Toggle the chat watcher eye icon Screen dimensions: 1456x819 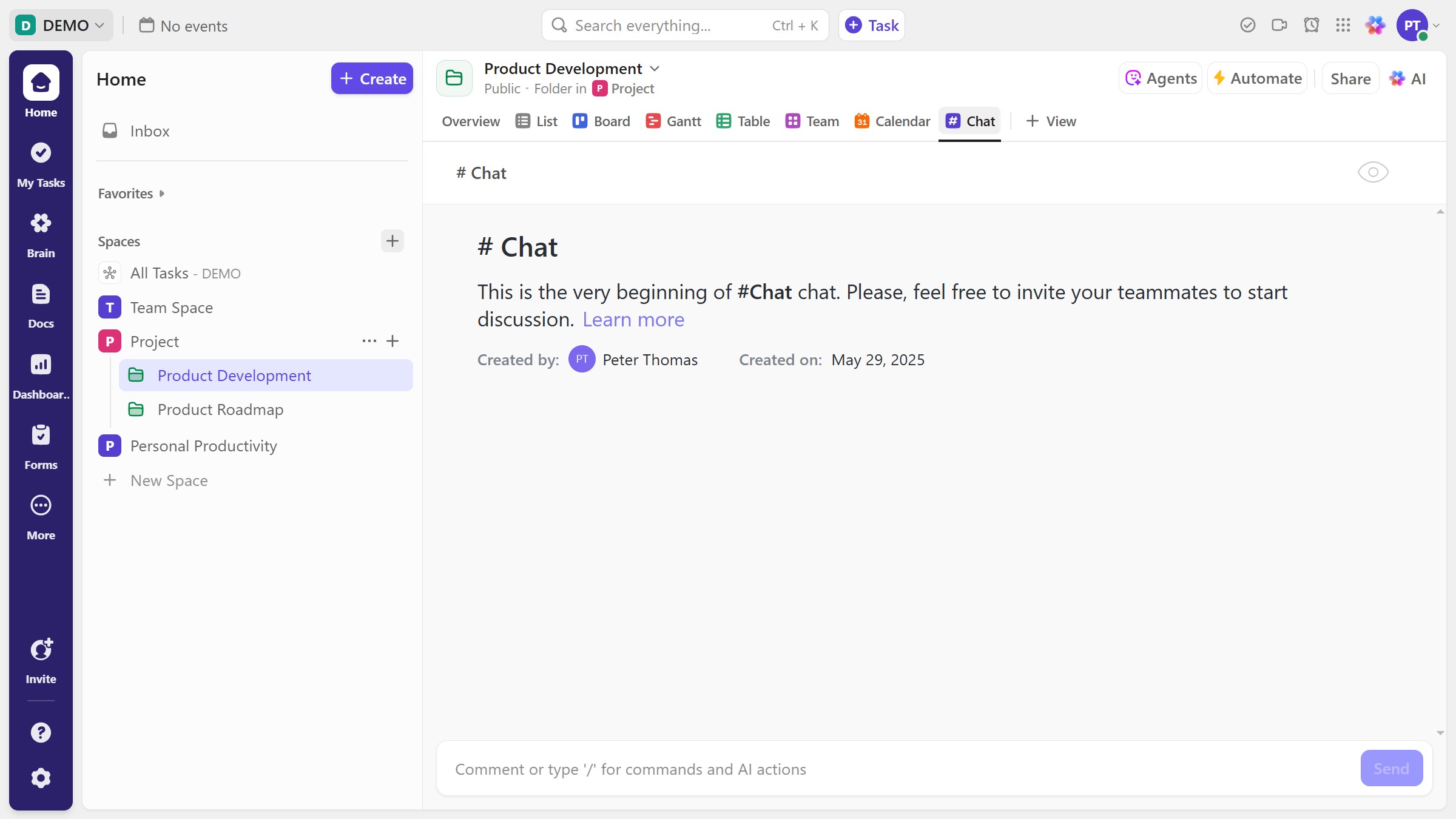tap(1372, 172)
